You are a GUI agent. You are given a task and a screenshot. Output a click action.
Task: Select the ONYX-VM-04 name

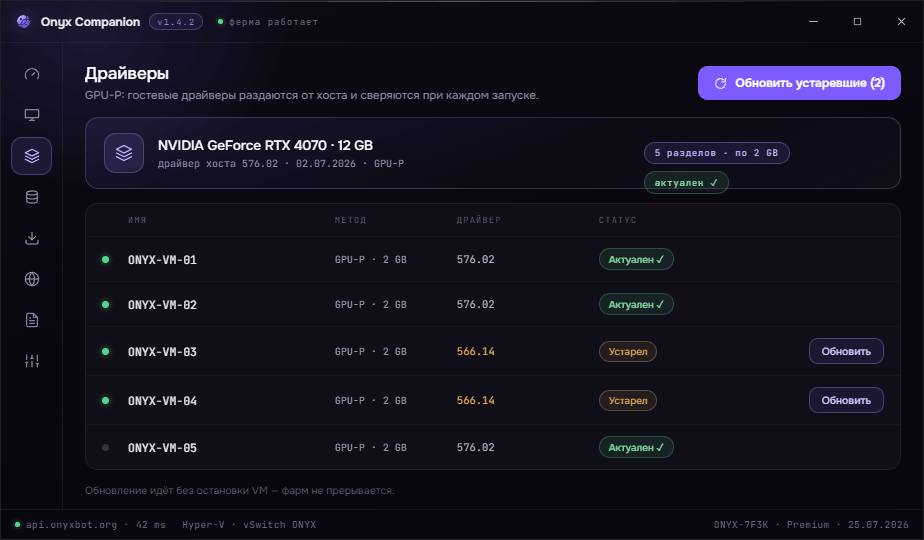click(x=162, y=400)
